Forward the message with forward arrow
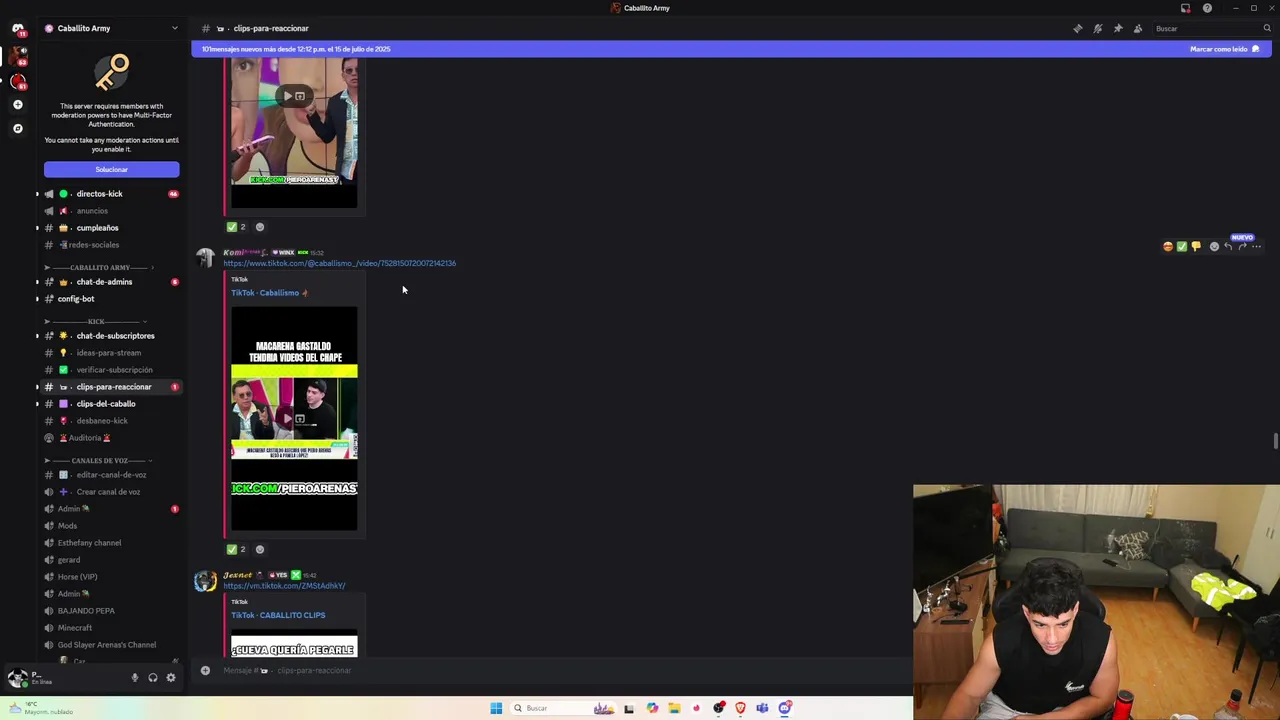Viewport: 1280px width, 720px height. point(1242,246)
